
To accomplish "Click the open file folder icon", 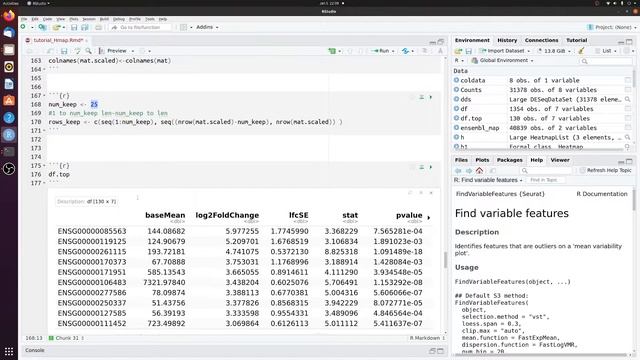I will click(x=56, y=27).
